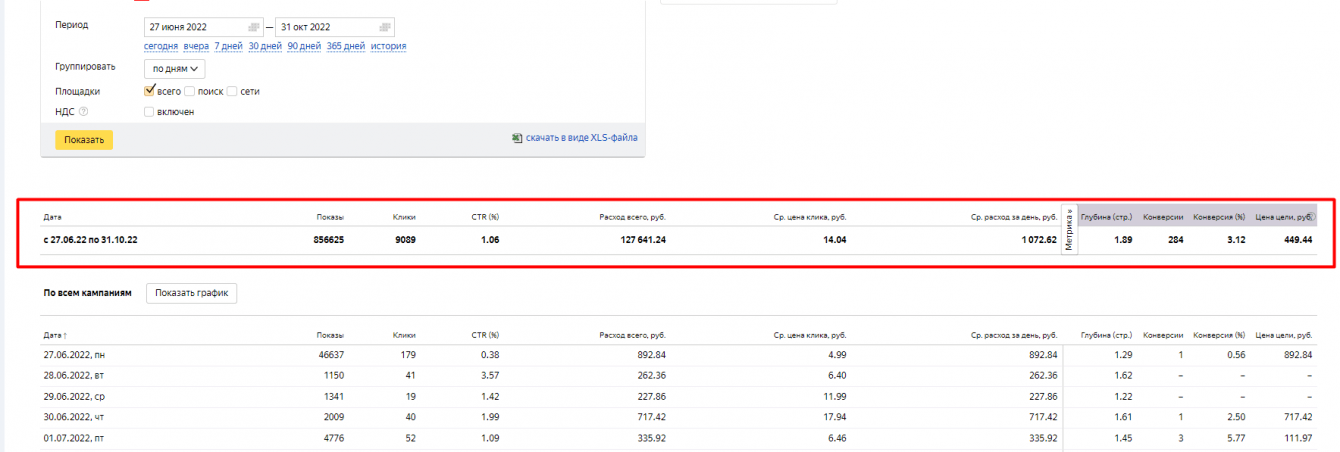Click the conversion rate cell 5.77
Viewport: 1340px width, 452px height.
[1236, 437]
